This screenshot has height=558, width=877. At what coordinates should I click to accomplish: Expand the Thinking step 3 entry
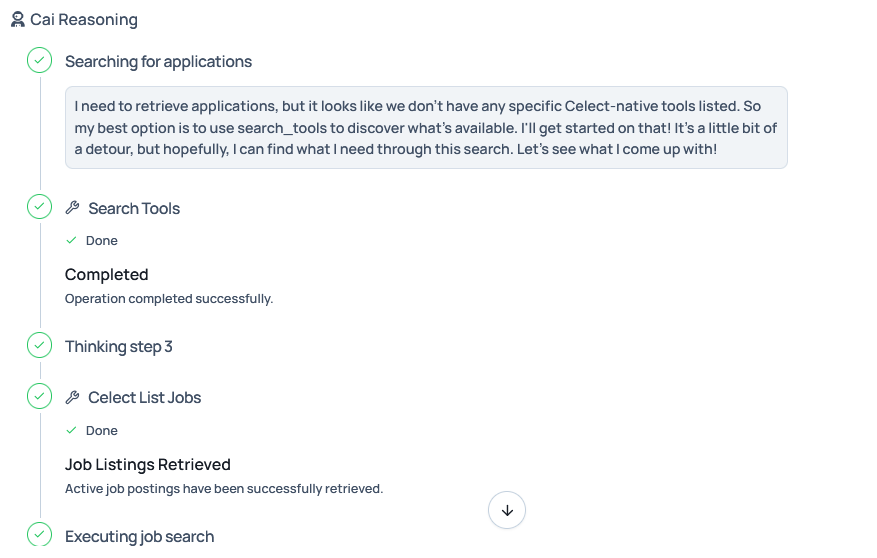pos(119,347)
